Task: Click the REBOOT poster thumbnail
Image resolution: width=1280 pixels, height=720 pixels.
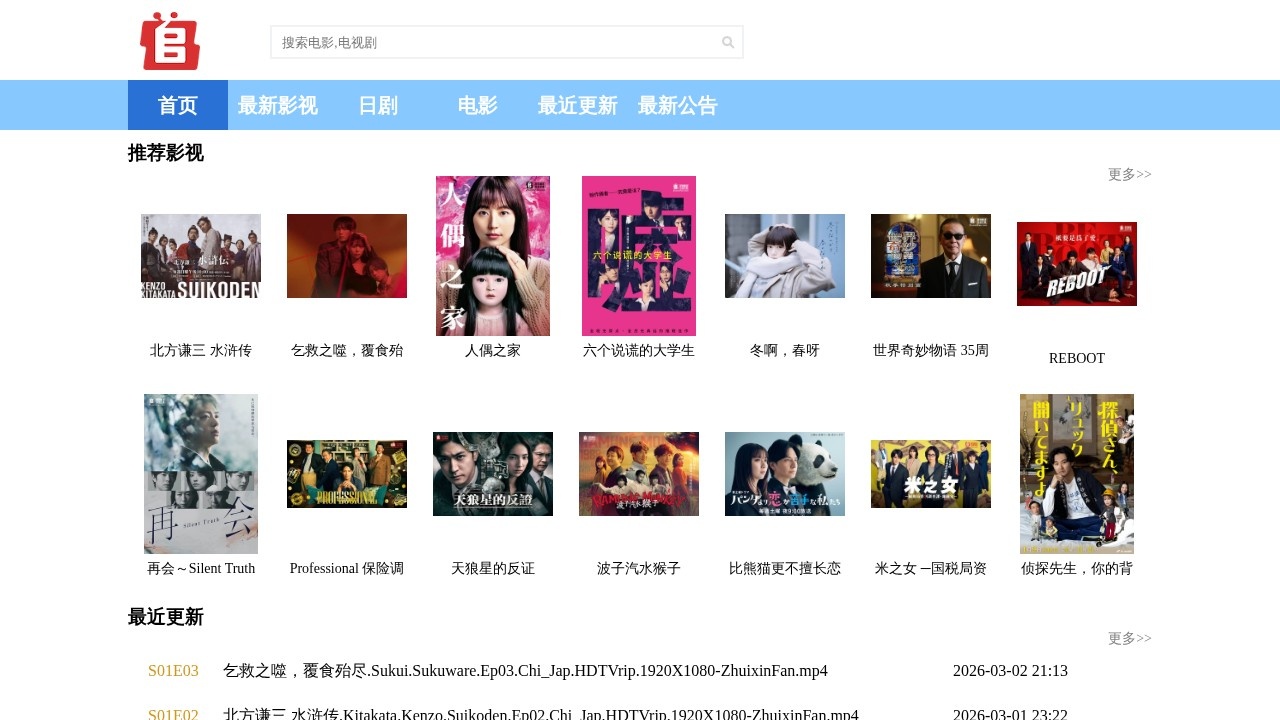Action: (x=1076, y=263)
